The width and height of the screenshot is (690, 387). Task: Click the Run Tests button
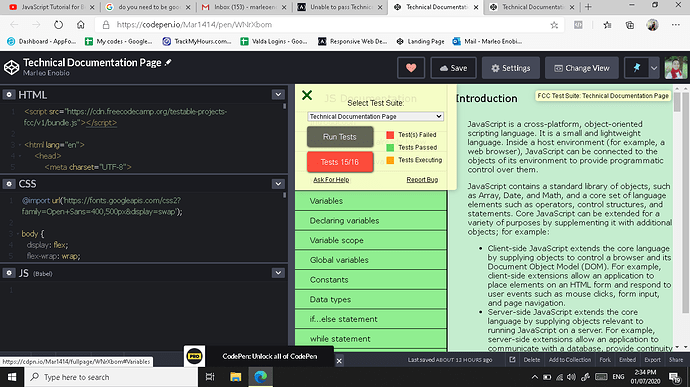(x=340, y=137)
